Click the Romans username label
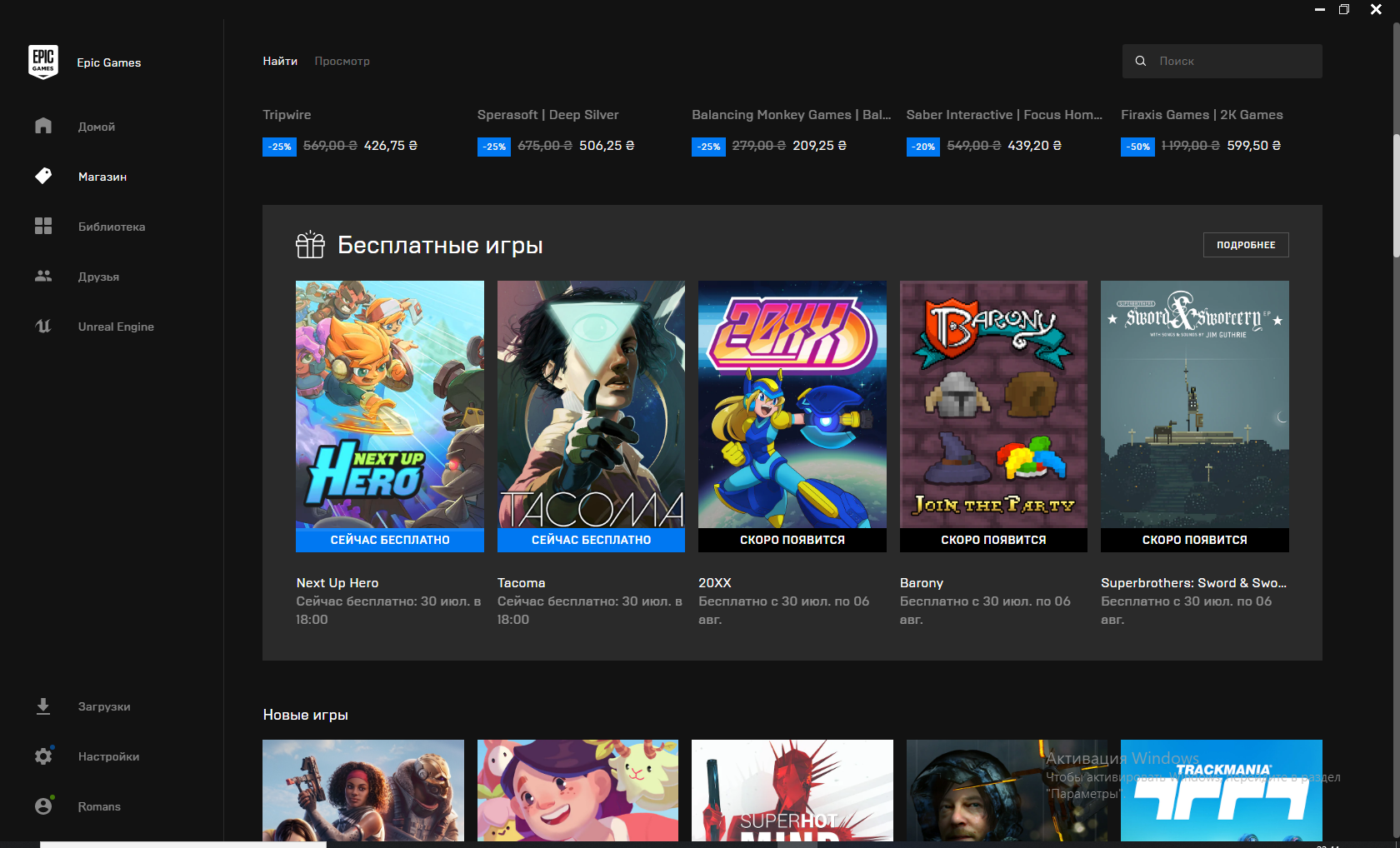Viewport: 1400px width, 848px height. point(99,806)
